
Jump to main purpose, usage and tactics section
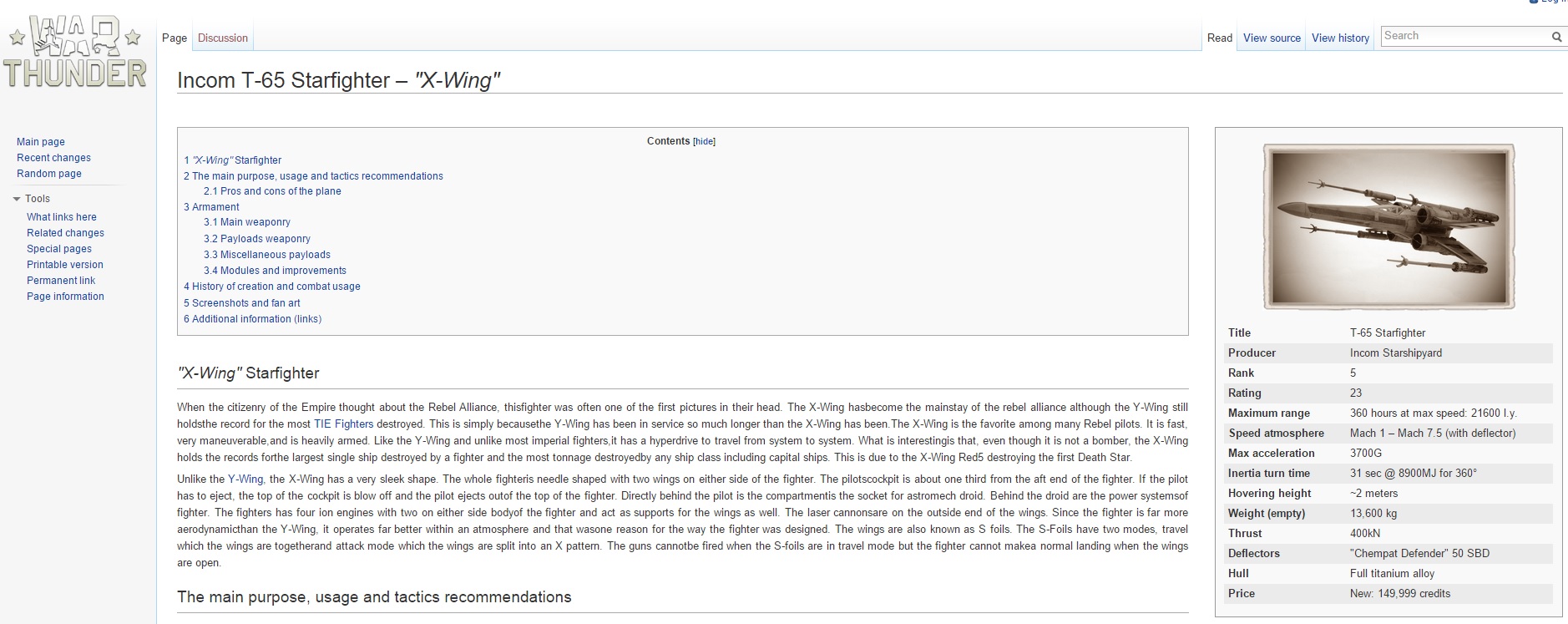pyautogui.click(x=313, y=176)
